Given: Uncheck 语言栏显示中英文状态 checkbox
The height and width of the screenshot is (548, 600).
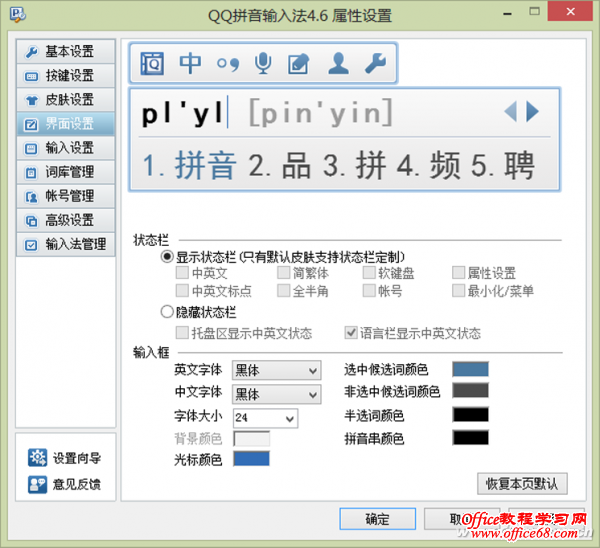Looking at the screenshot, I should click(x=351, y=333).
